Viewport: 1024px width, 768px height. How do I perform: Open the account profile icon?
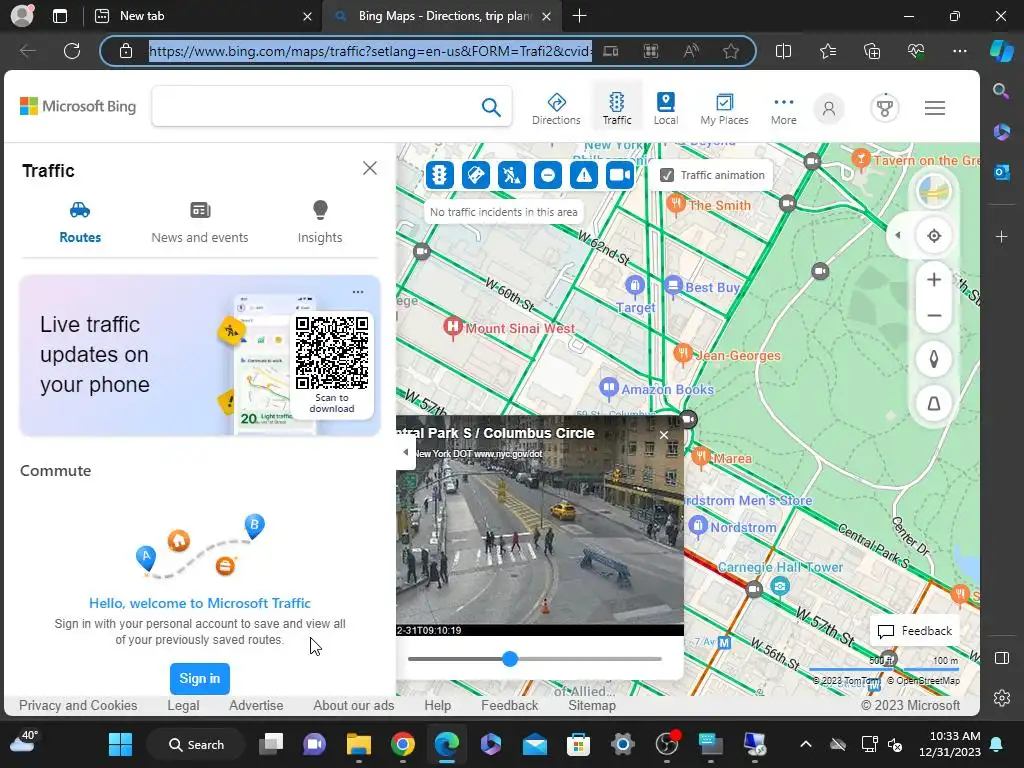829,108
